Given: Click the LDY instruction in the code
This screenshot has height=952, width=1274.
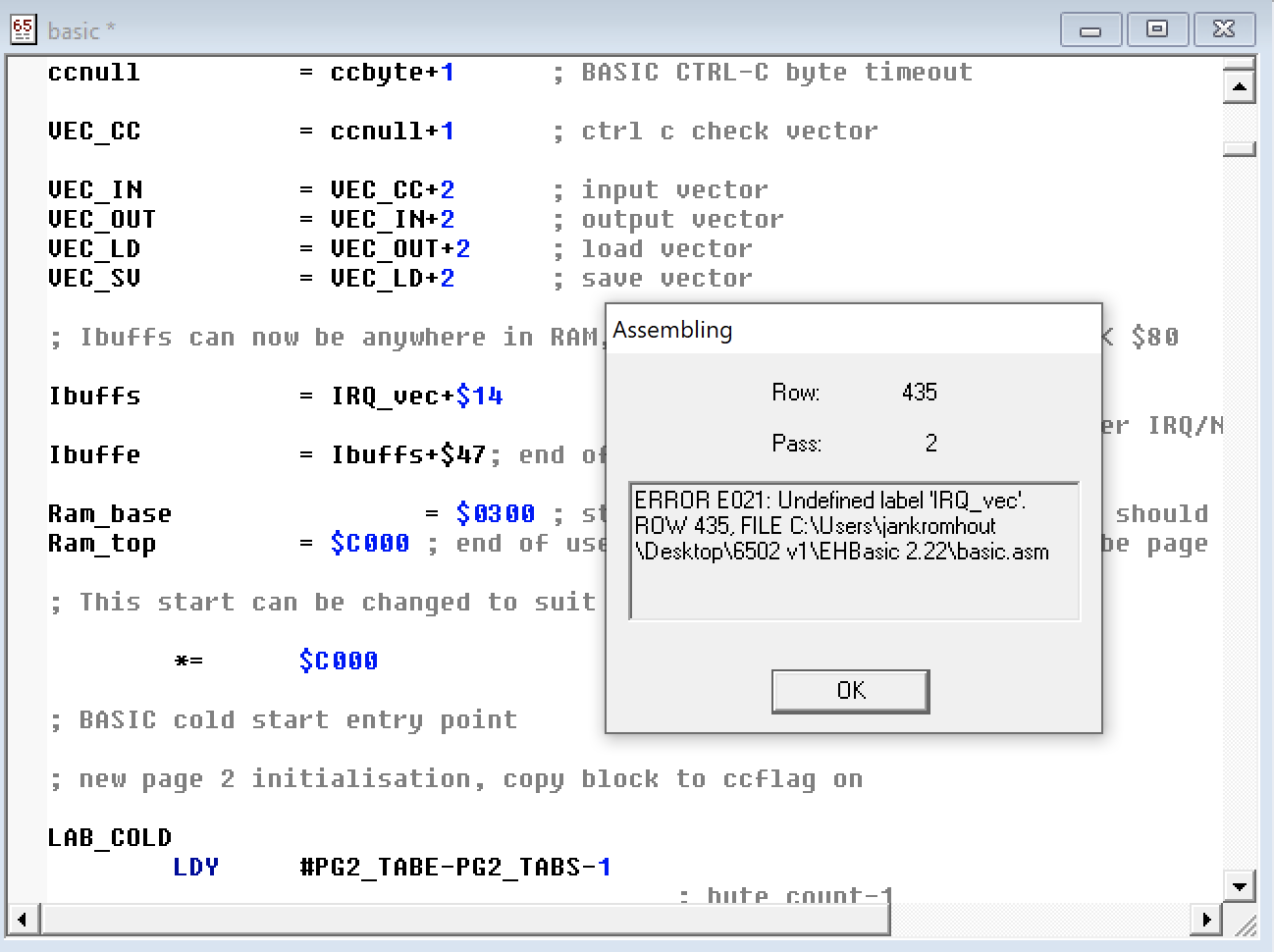Looking at the screenshot, I should tap(195, 867).
